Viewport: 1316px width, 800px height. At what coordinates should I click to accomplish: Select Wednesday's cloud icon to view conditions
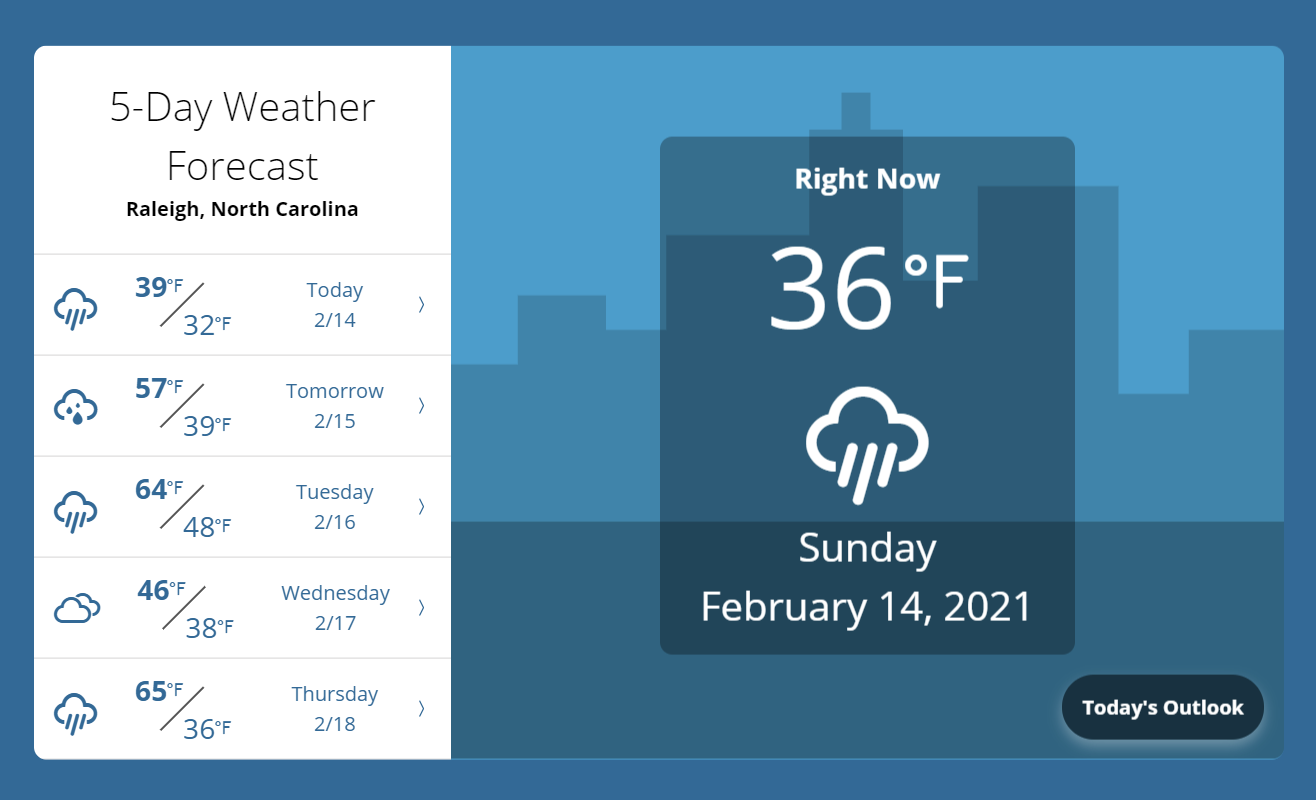(76, 604)
